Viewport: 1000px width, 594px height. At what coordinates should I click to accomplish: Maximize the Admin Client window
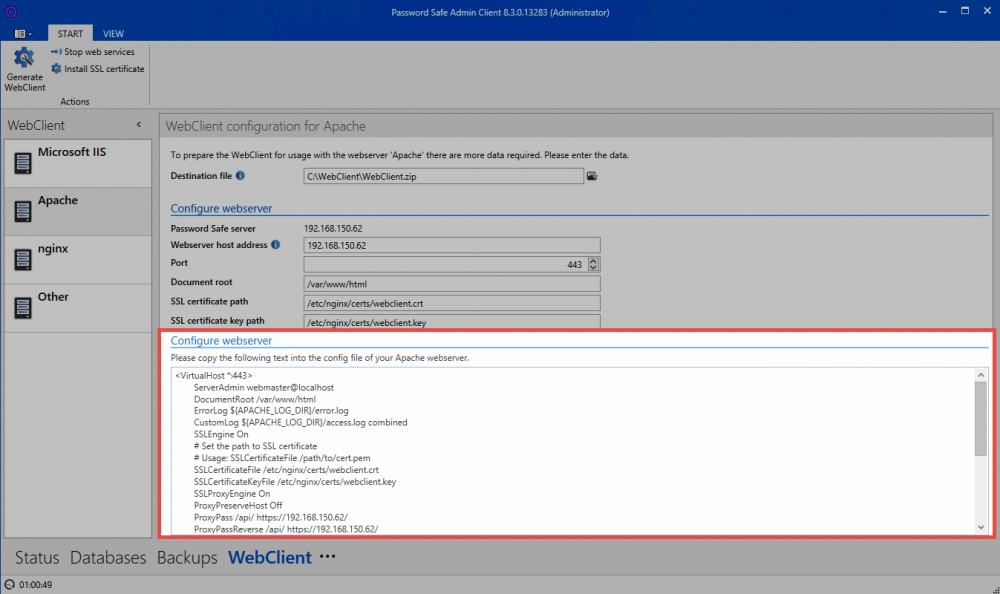965,11
